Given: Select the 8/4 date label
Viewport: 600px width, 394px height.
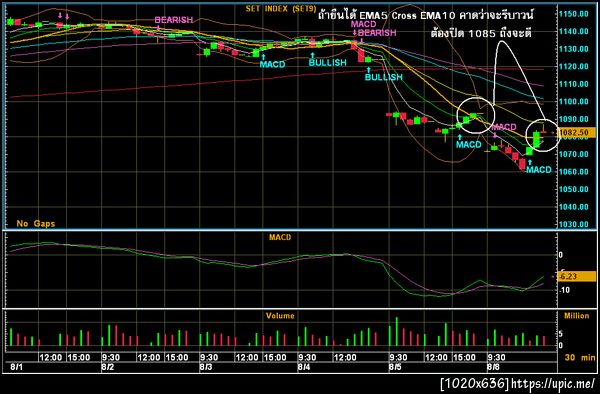Looking at the screenshot, I should pyautogui.click(x=304, y=368).
